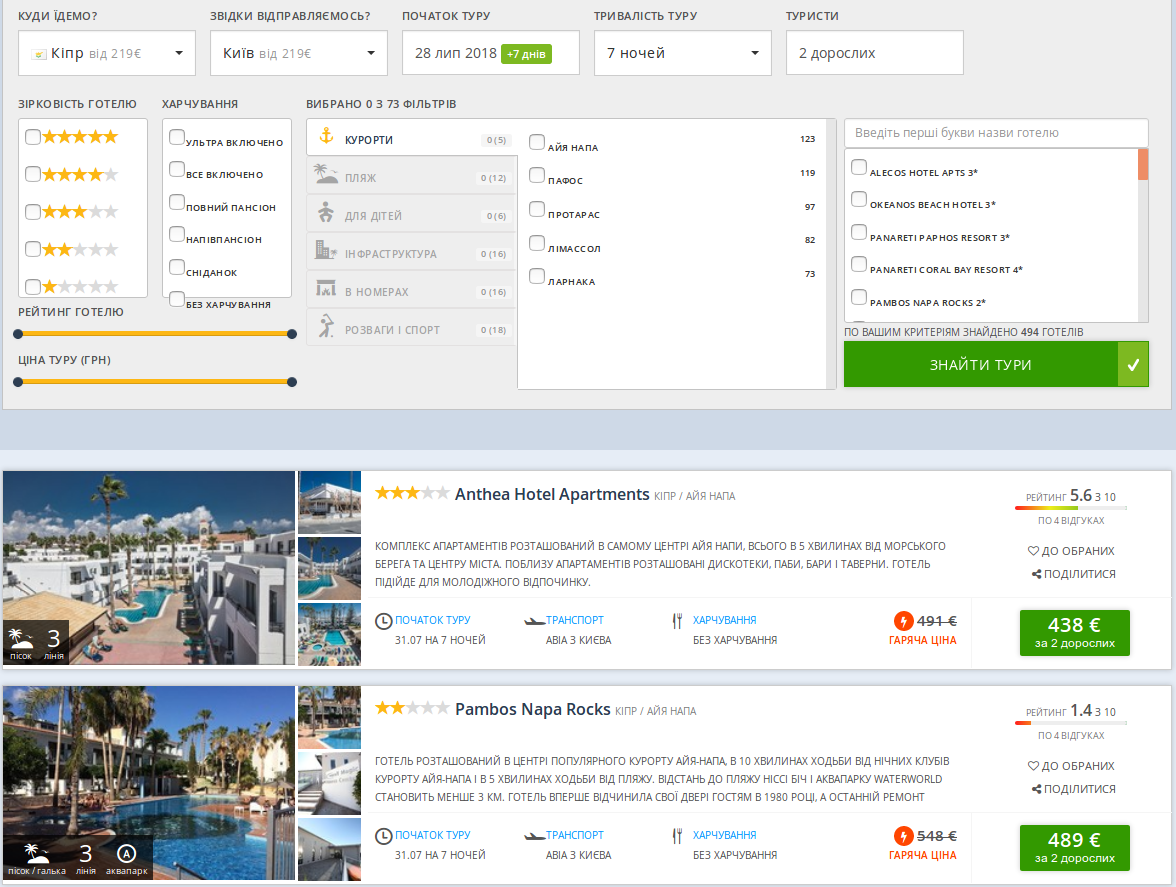The image size is (1176, 887).
Task: Check the Айя Напа resort checkbox
Action: [x=537, y=142]
